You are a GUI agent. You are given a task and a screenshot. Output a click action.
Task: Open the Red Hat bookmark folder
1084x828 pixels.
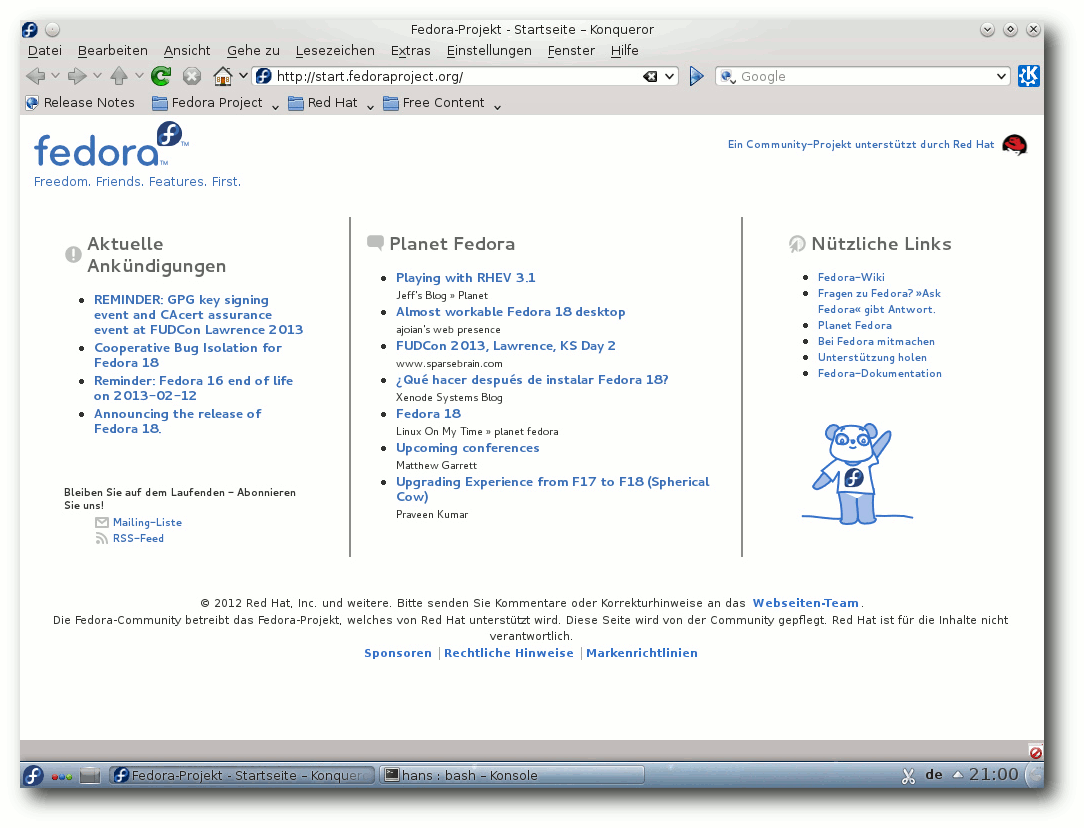coord(331,103)
